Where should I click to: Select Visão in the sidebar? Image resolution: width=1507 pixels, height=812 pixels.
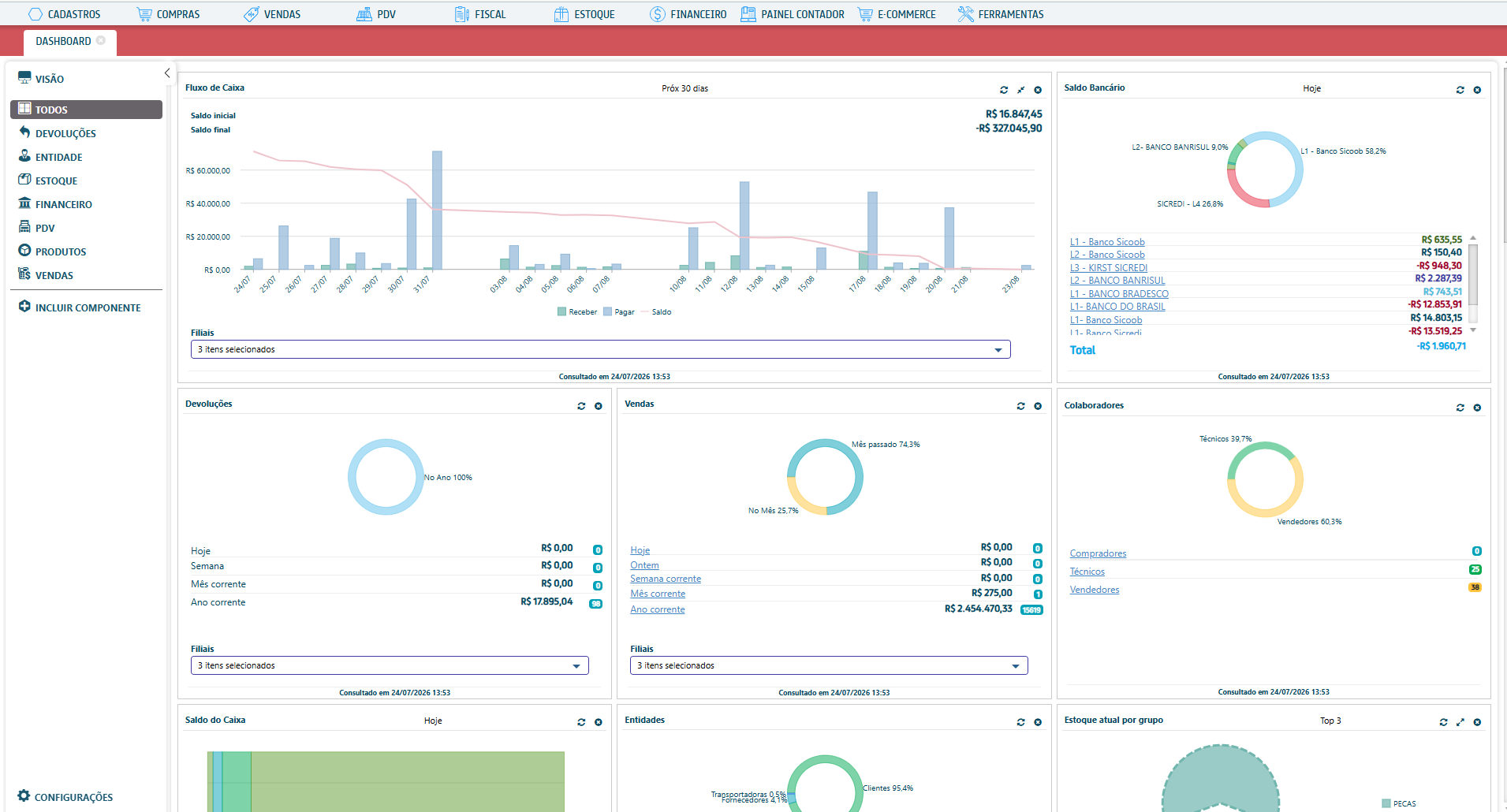[x=41, y=78]
